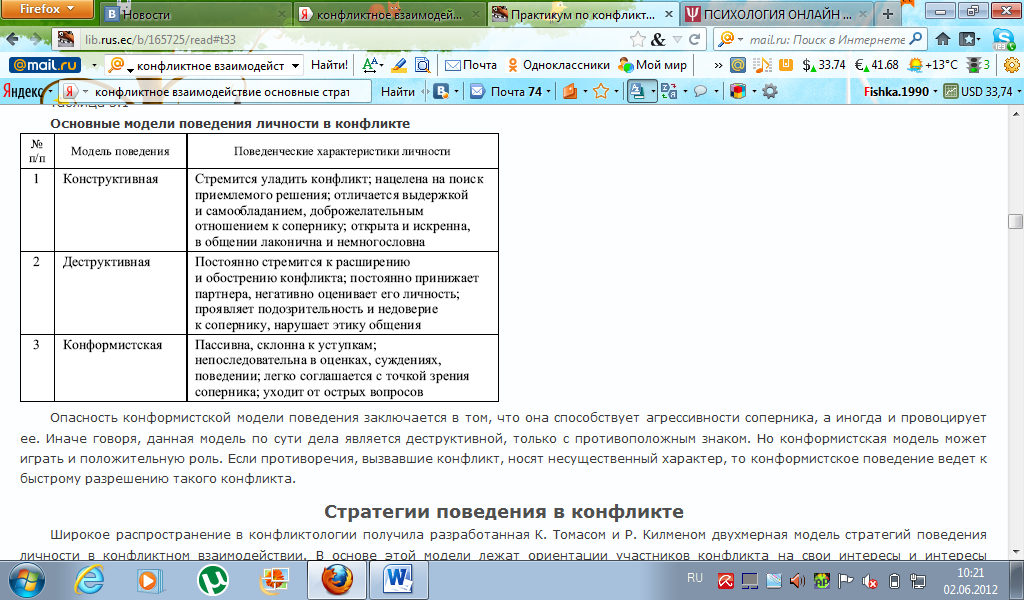
Task: Open Одноклассники from the toolbar
Action: pos(559,65)
